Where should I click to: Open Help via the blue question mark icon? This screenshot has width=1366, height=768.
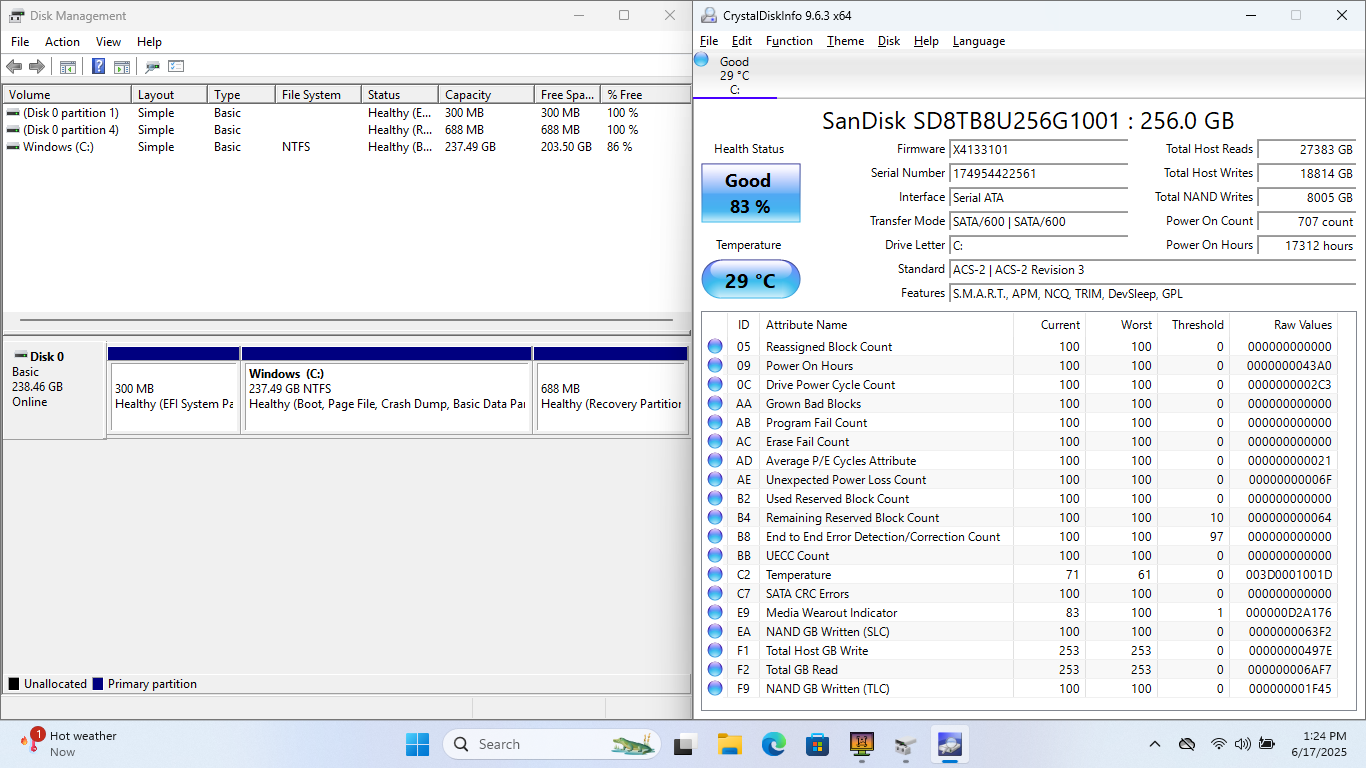(98, 67)
